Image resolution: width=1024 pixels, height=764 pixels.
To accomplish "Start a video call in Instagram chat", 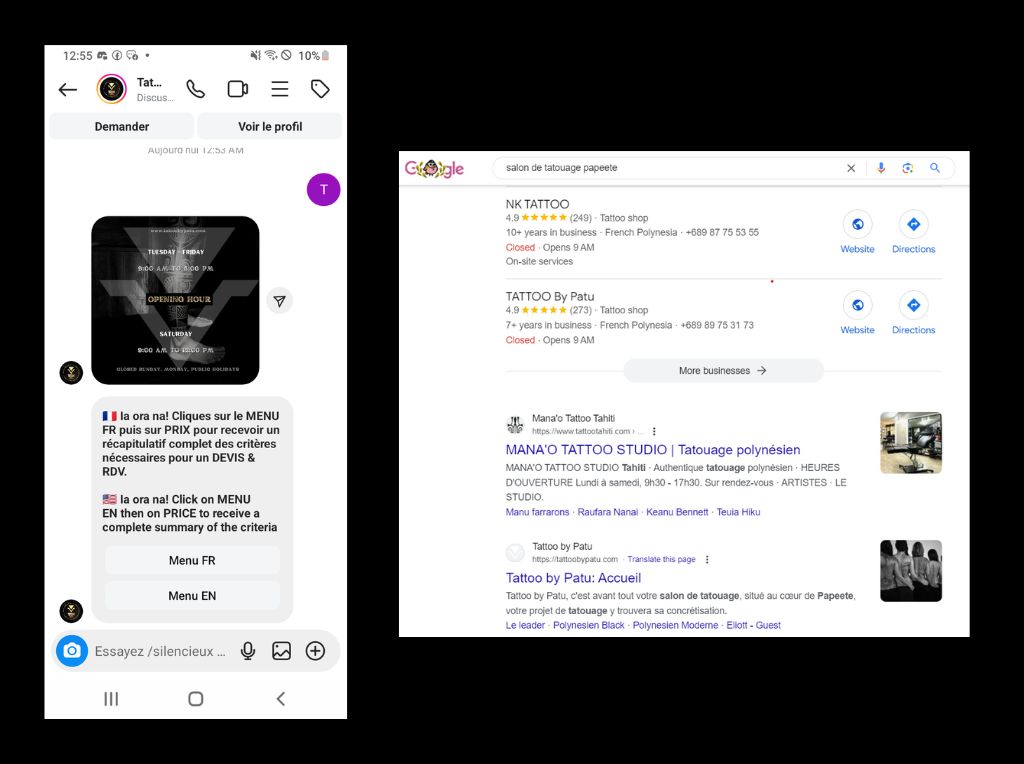I will (x=238, y=89).
